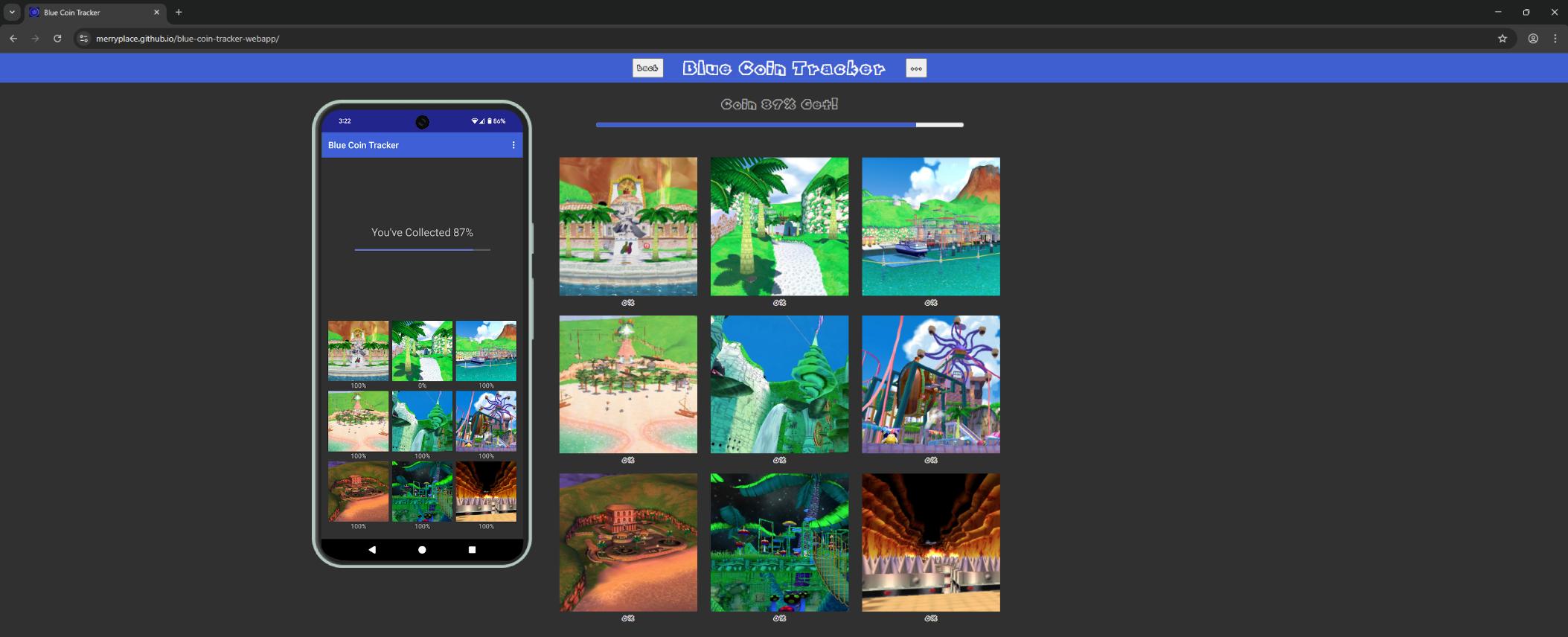The image size is (1568, 637).
Task: Click the 0% label under Noki Bay thumbnail
Action: tap(779, 461)
